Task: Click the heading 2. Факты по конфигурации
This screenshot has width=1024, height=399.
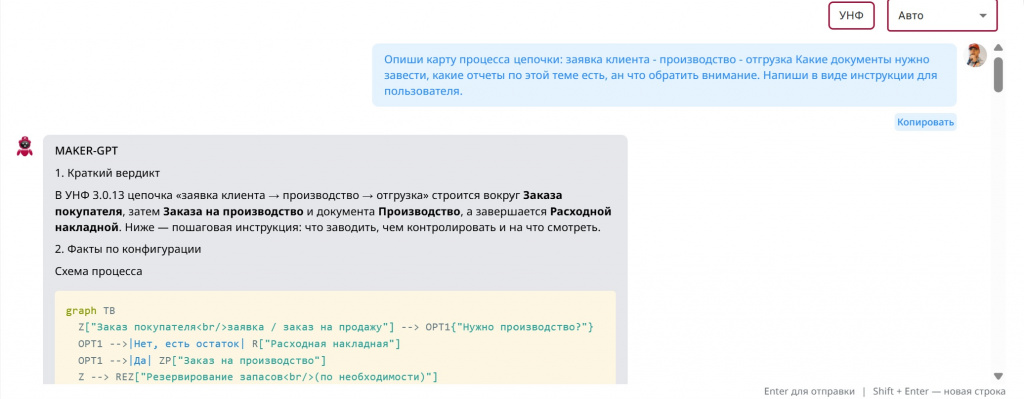Action: [128, 249]
